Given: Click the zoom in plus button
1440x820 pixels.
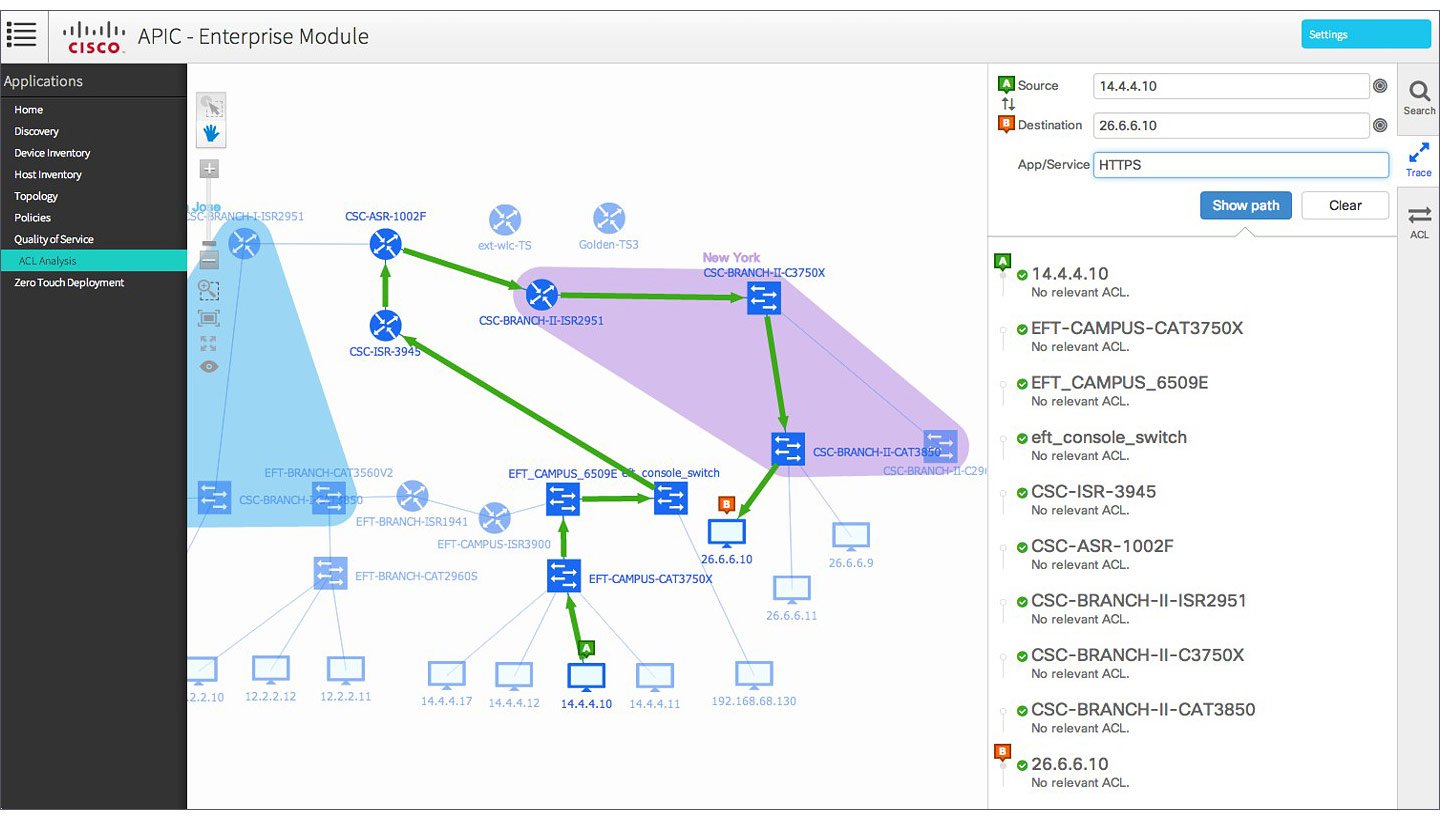Looking at the screenshot, I should pos(209,169).
